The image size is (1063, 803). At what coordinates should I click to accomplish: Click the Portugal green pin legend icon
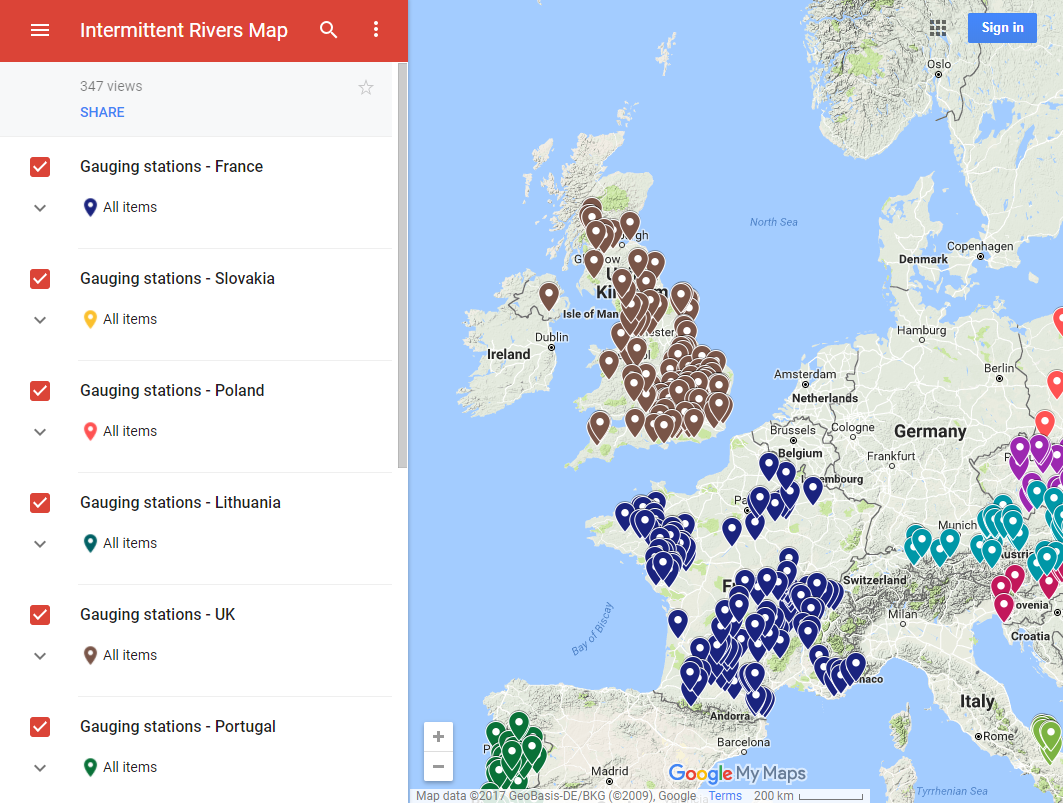click(90, 767)
